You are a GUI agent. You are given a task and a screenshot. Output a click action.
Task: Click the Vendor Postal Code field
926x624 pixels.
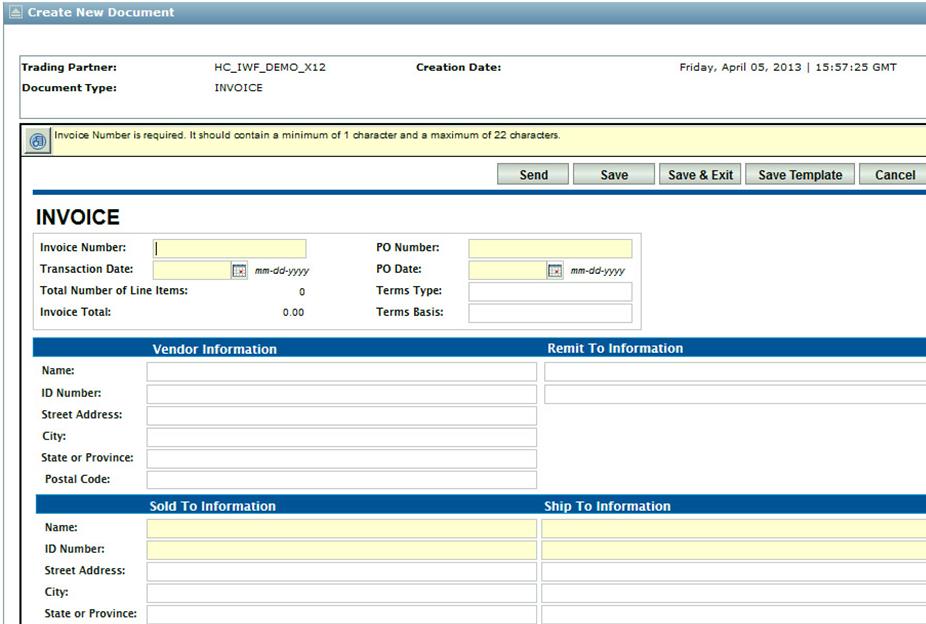tap(341, 480)
